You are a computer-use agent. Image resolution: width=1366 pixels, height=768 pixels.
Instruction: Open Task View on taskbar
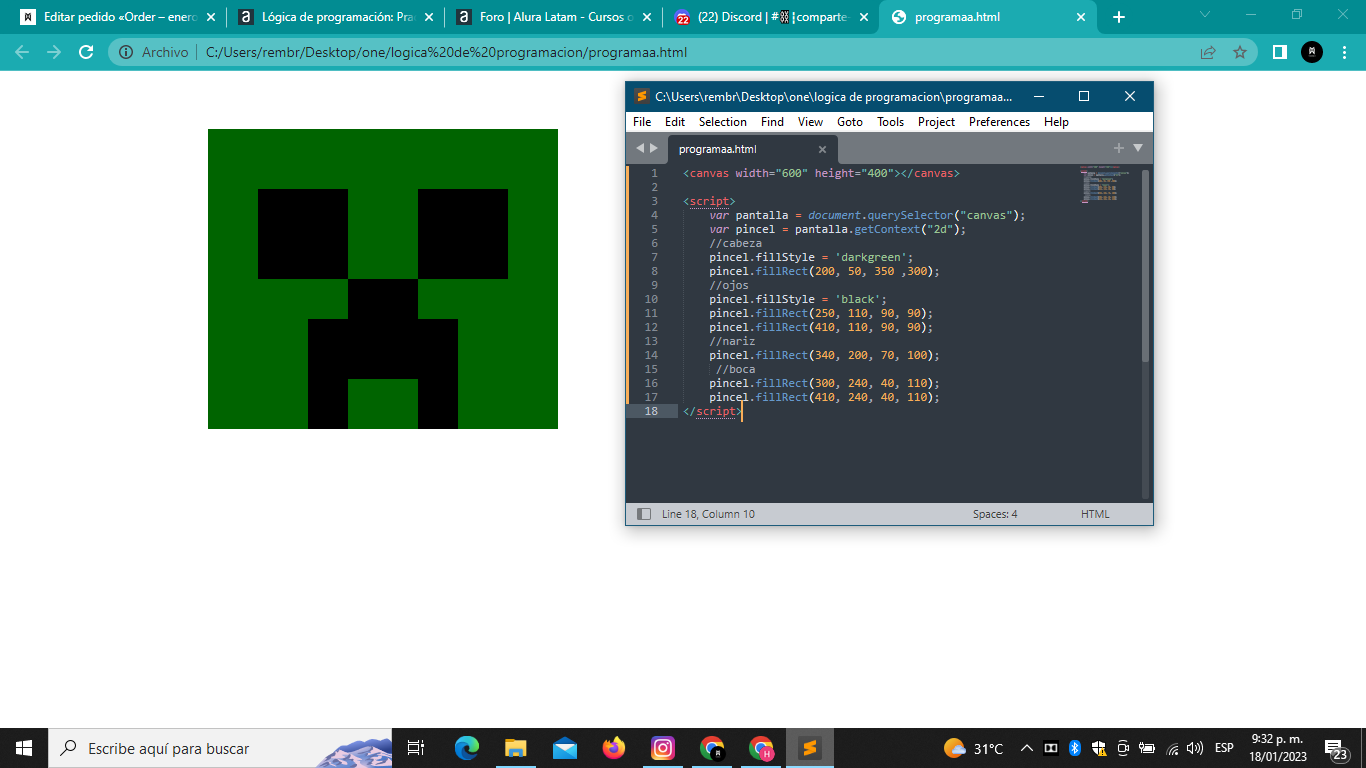[416, 748]
